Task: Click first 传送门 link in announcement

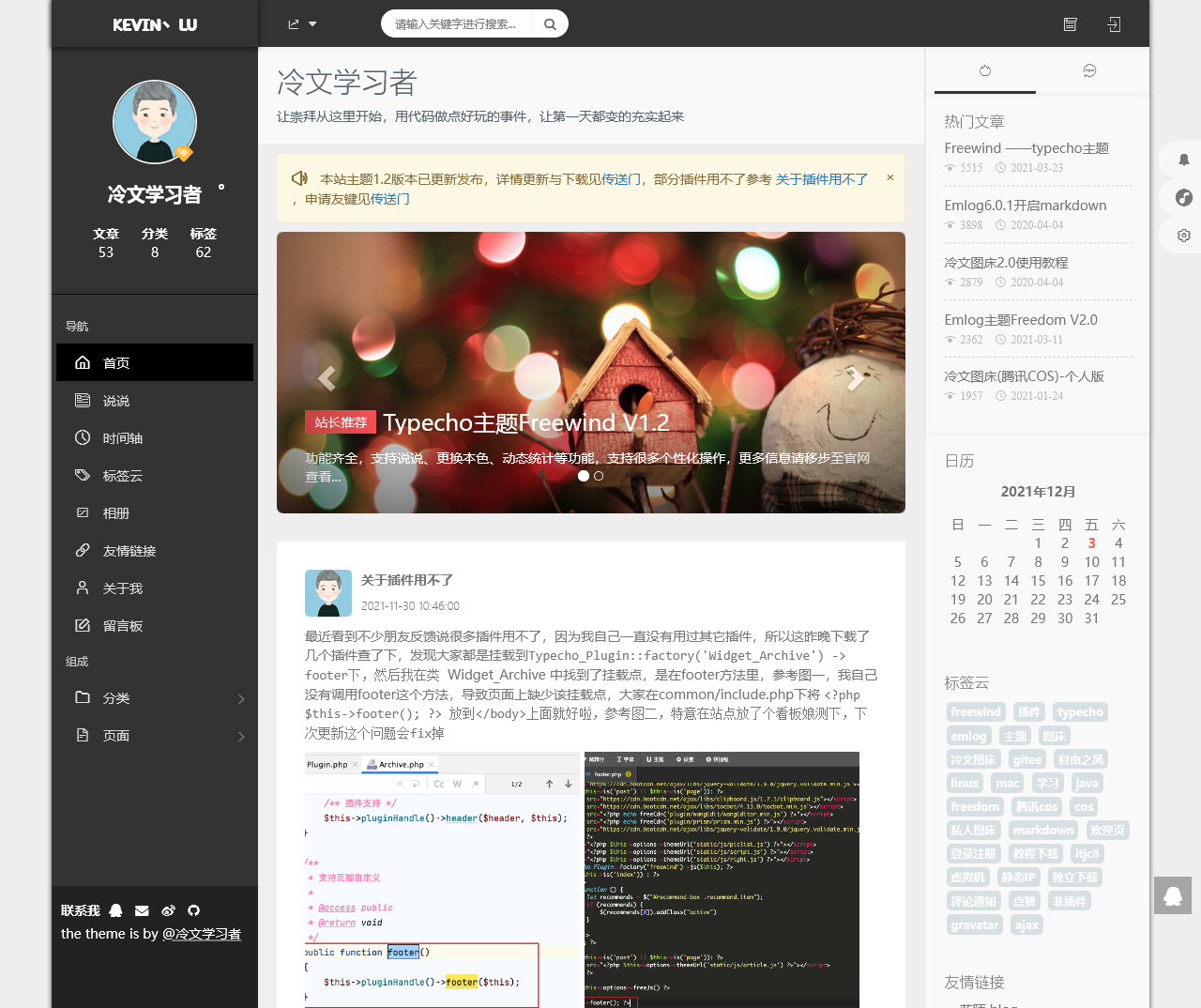Action: [622, 179]
